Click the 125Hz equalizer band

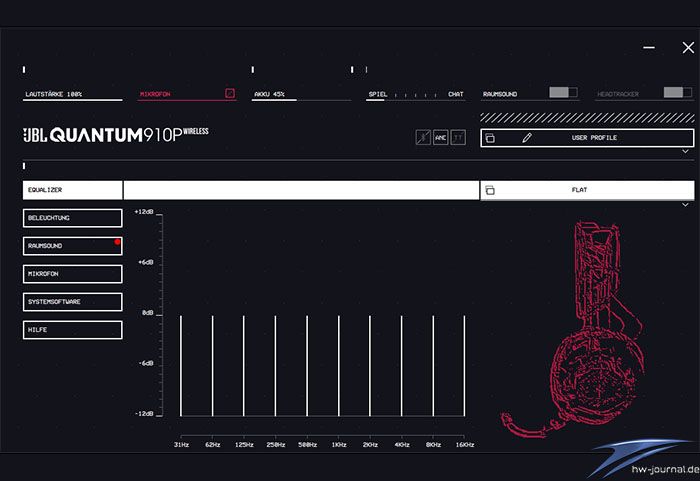pyautogui.click(x=244, y=366)
